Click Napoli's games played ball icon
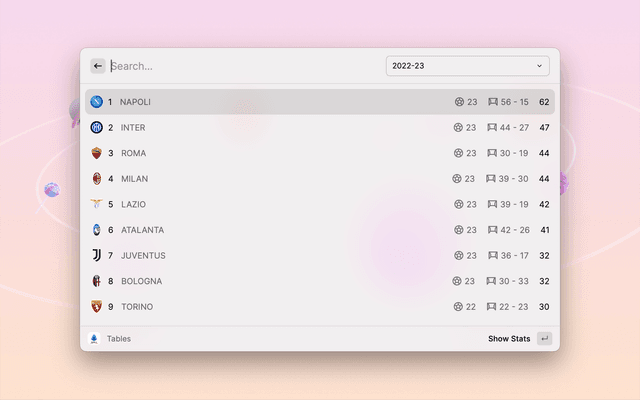Screen dimensions: 640x400 click(459, 102)
